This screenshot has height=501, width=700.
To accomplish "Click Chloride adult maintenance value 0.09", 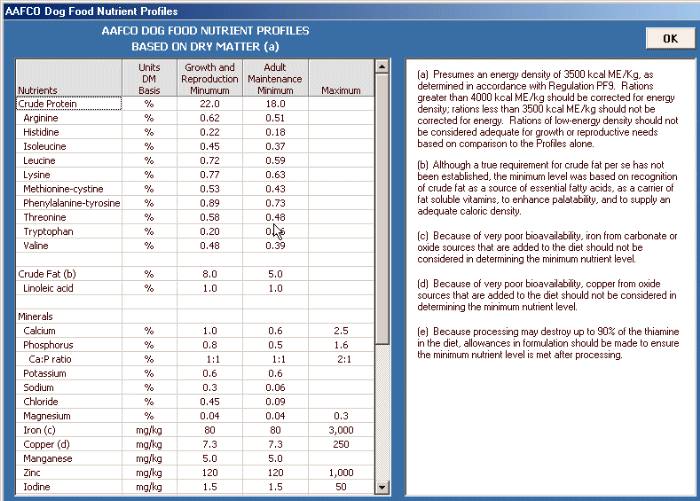I will tap(275, 402).
